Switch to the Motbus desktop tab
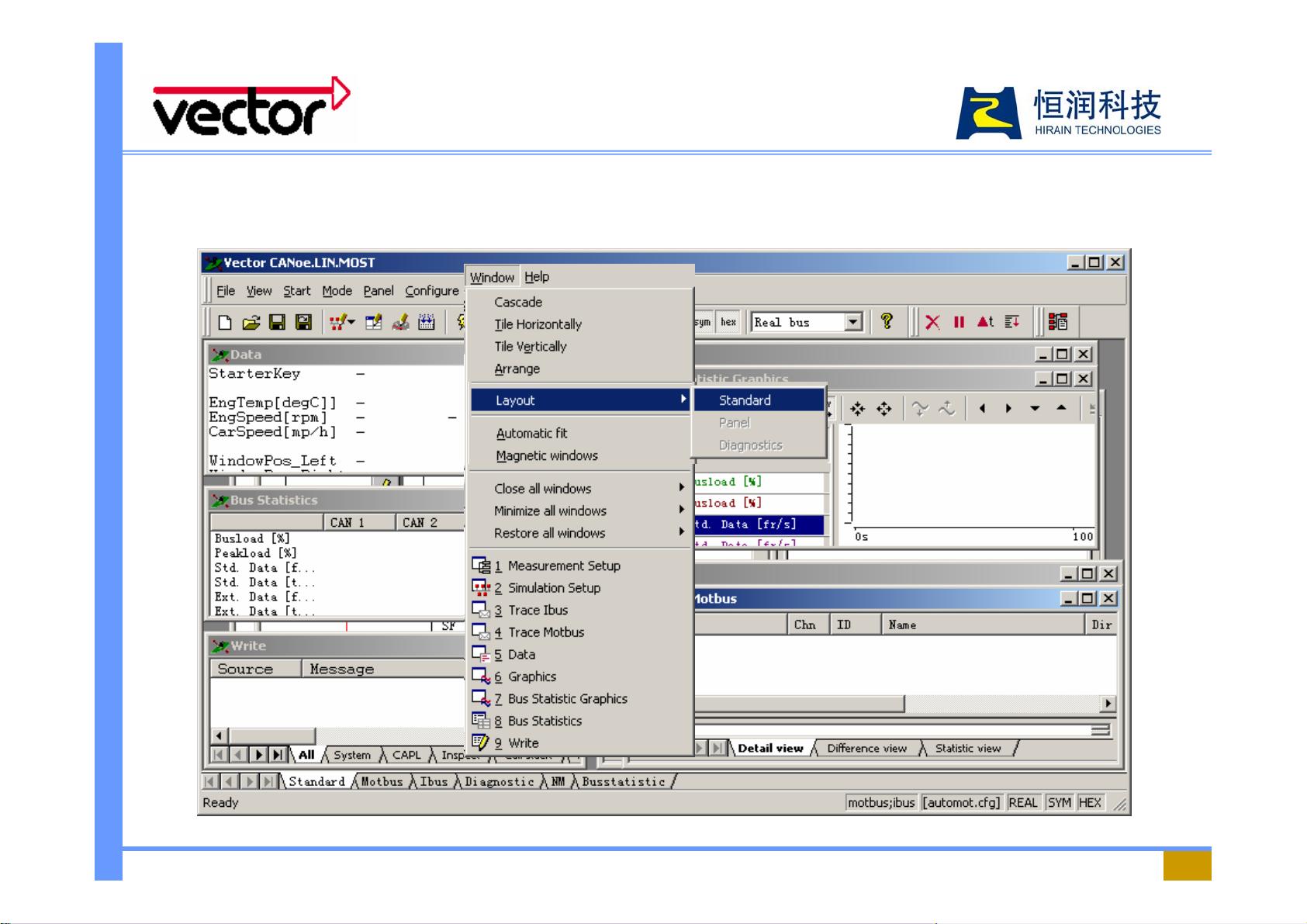Viewport: 1307px width, 924px height. (382, 781)
